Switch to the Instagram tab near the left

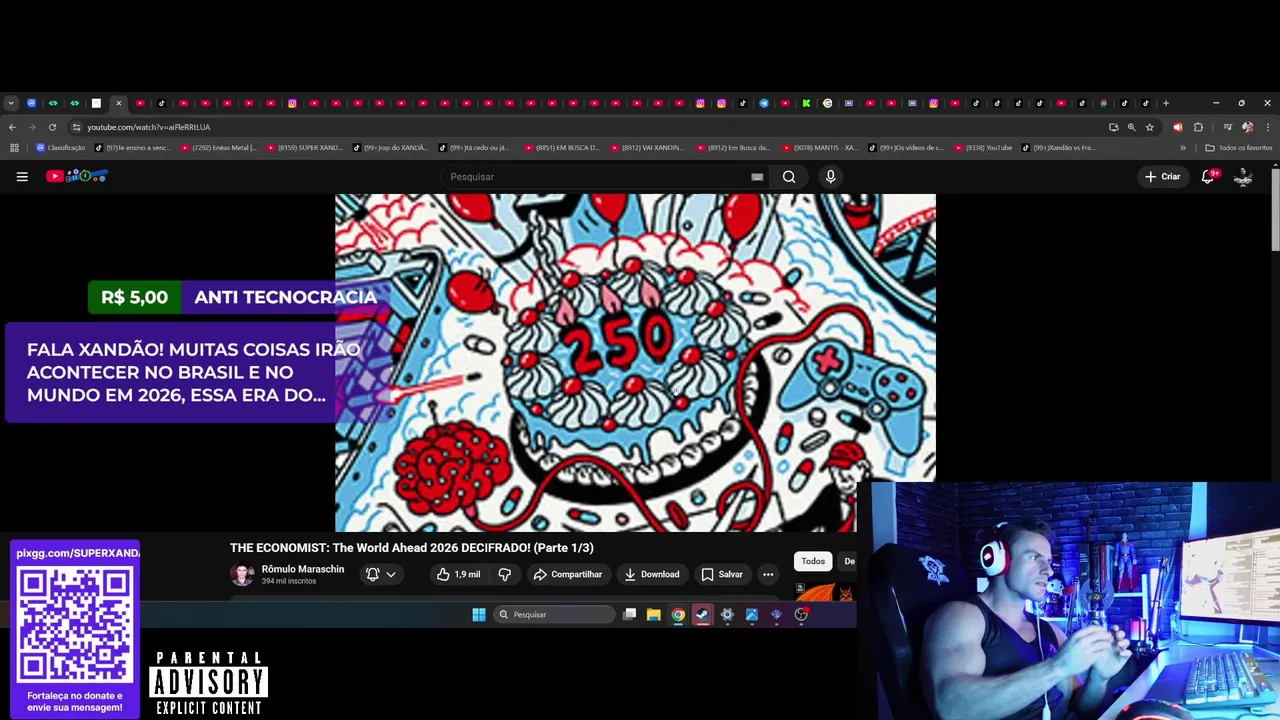tap(292, 103)
